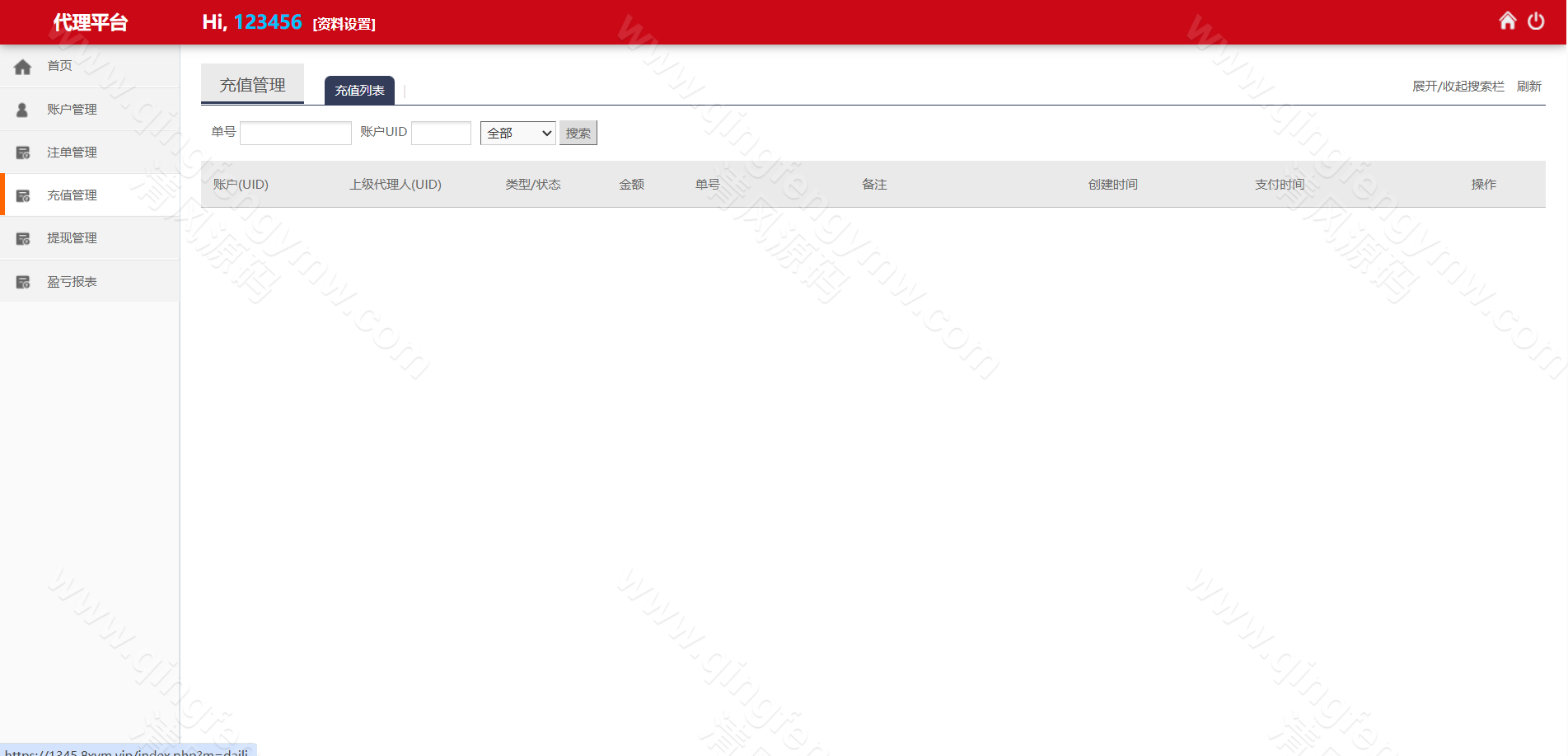
Task: Open the 全部 status dropdown
Action: pyautogui.click(x=518, y=133)
